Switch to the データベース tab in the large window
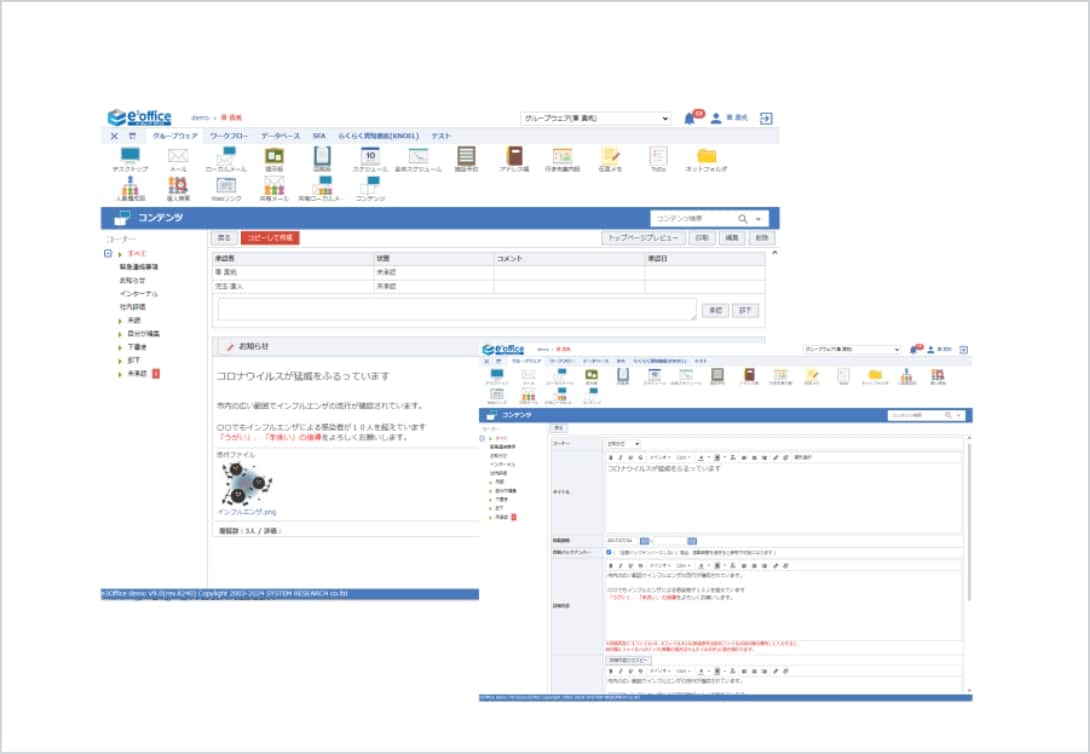Viewport: 1090px width, 754px height. [x=280, y=135]
